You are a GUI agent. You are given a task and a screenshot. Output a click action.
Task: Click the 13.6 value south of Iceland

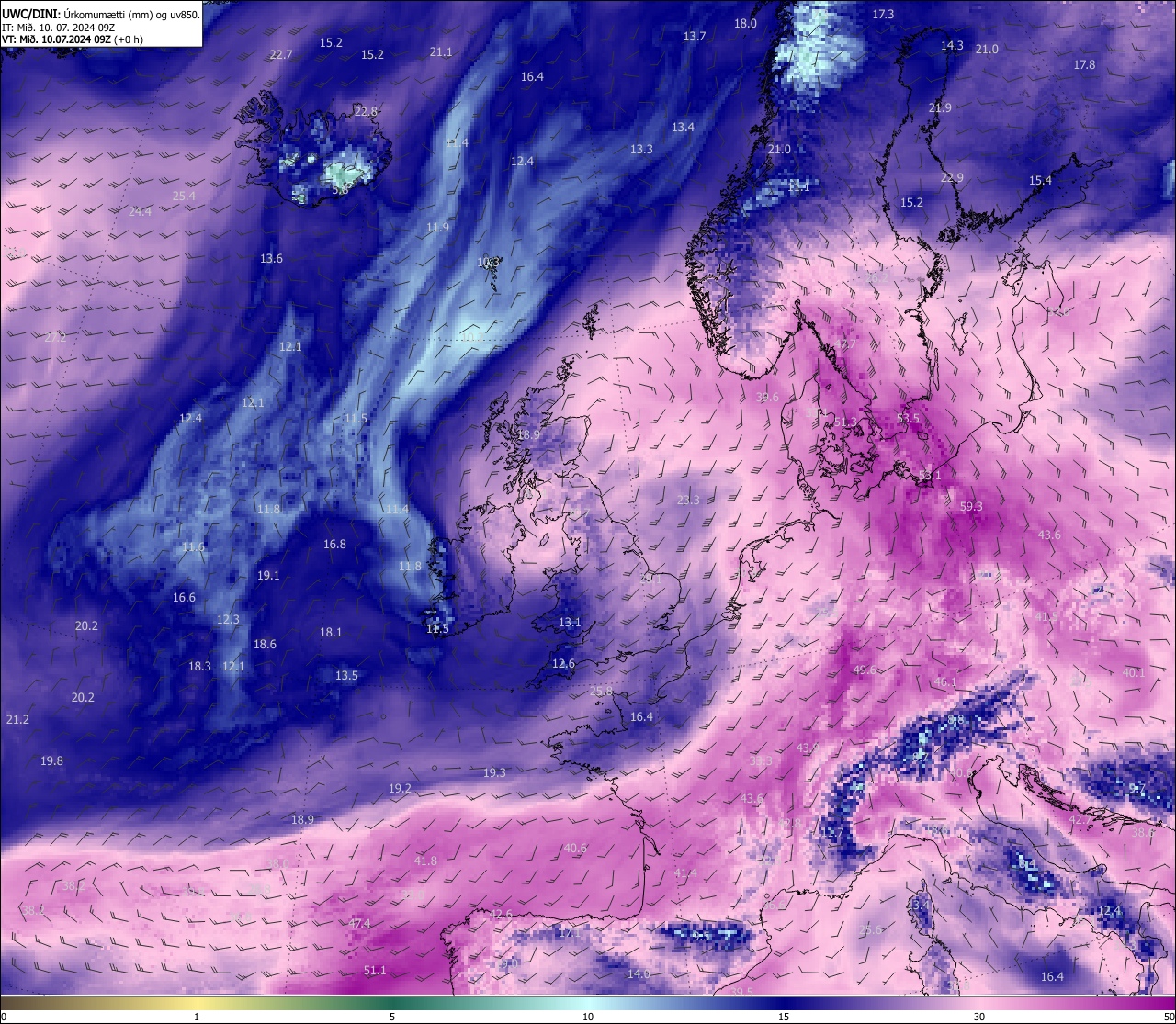[x=271, y=259]
